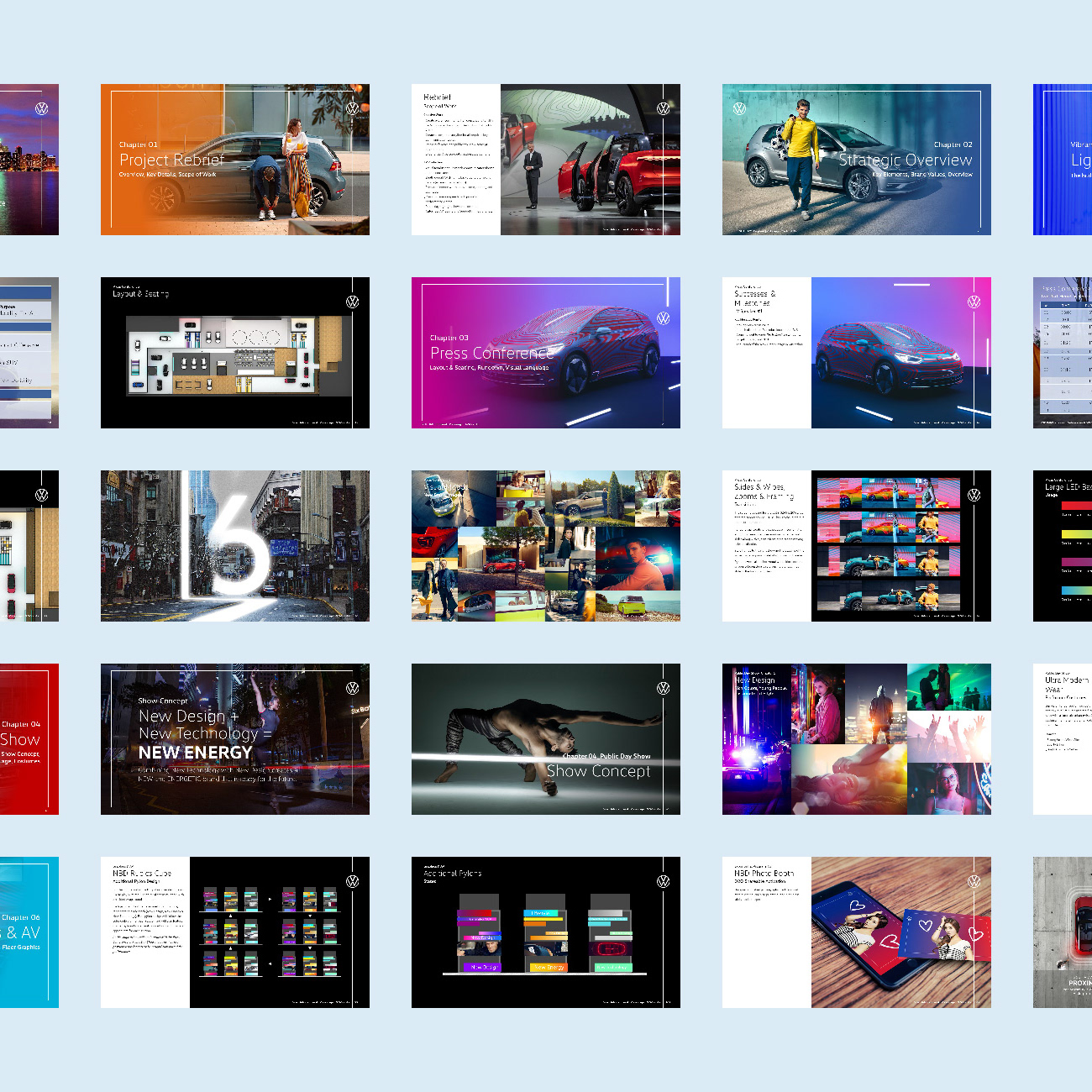
Task: Select the Additional Pylons slide
Action: [x=546, y=932]
